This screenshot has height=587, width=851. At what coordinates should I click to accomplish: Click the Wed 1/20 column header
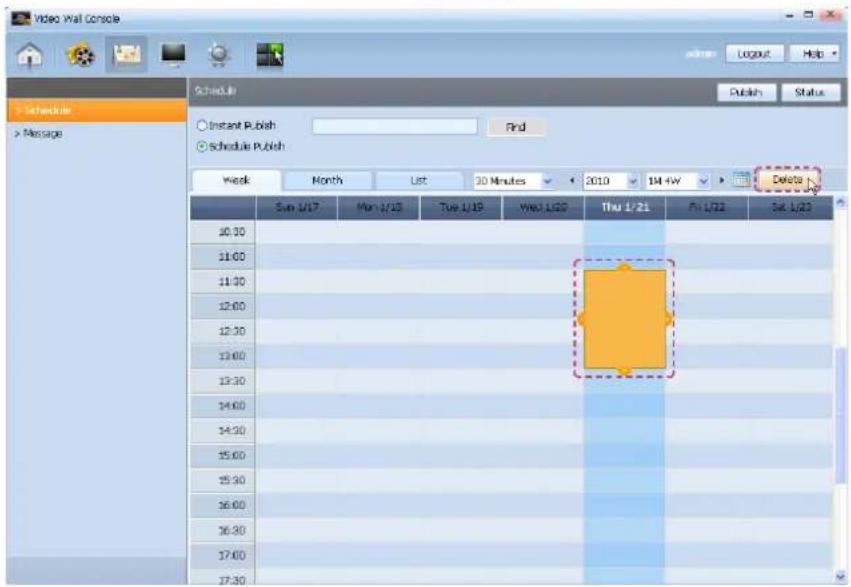point(543,208)
